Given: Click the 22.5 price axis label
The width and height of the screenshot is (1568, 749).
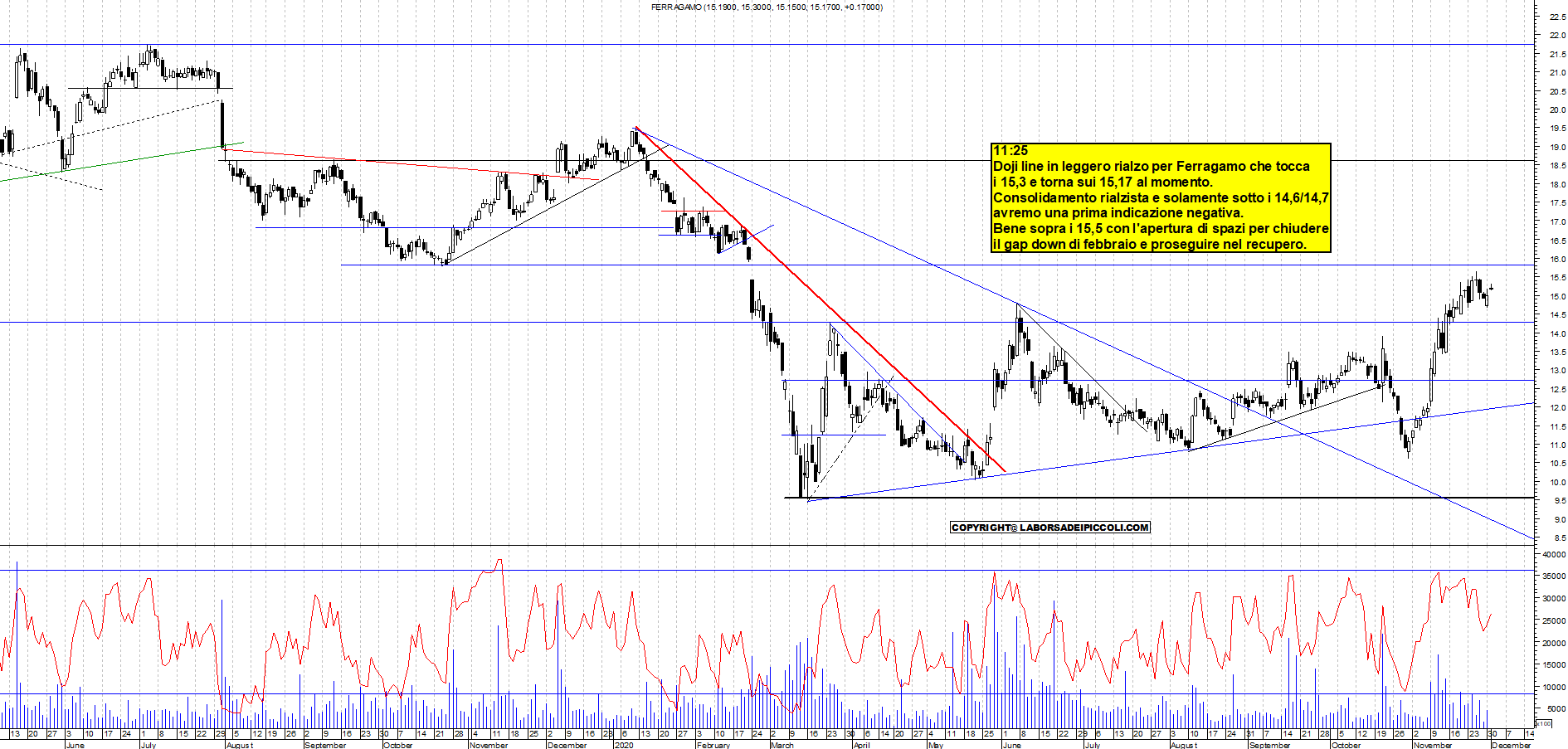Looking at the screenshot, I should click(1557, 17).
